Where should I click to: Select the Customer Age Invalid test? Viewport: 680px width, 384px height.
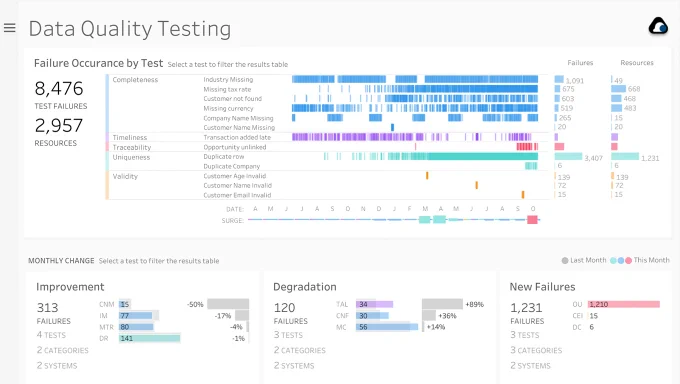(235, 176)
